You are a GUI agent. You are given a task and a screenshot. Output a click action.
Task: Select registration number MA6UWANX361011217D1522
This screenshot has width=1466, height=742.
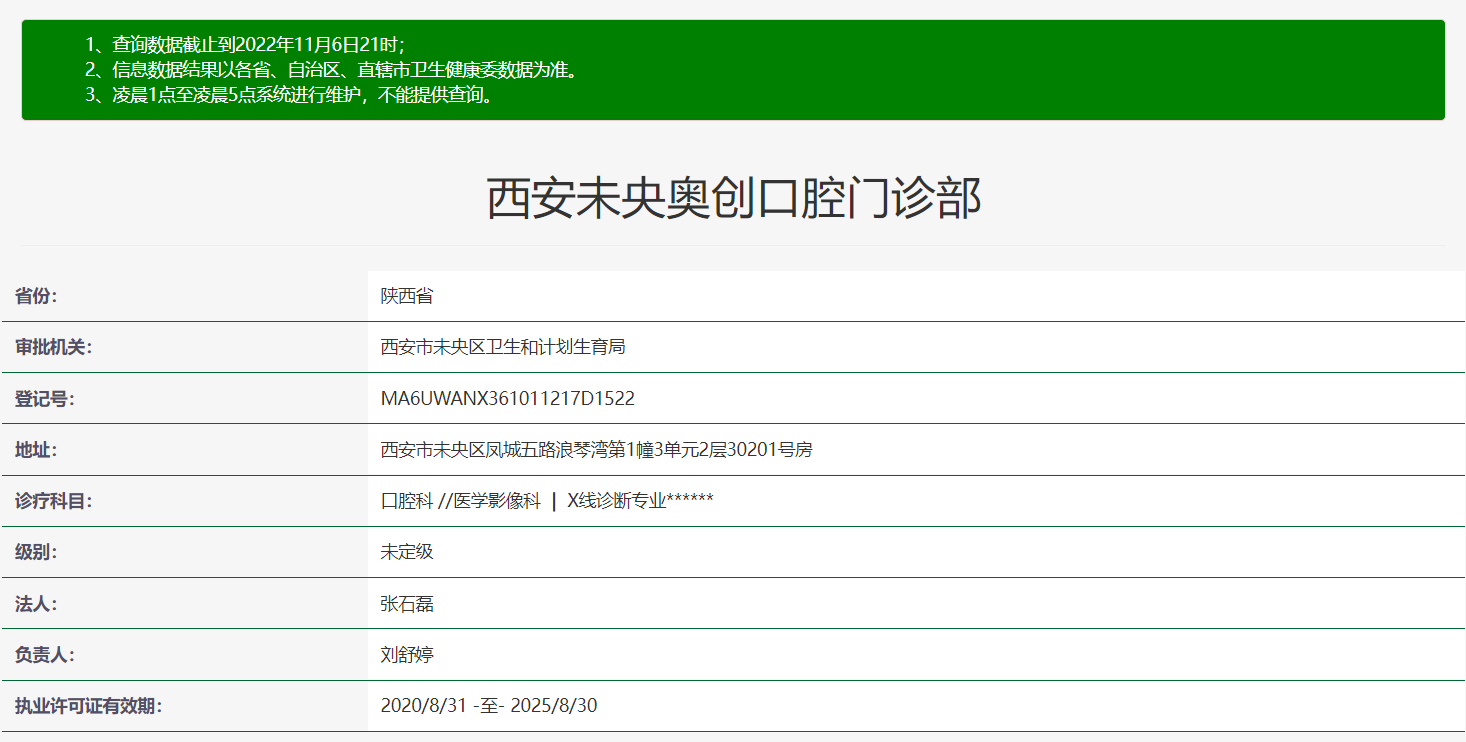(x=508, y=399)
